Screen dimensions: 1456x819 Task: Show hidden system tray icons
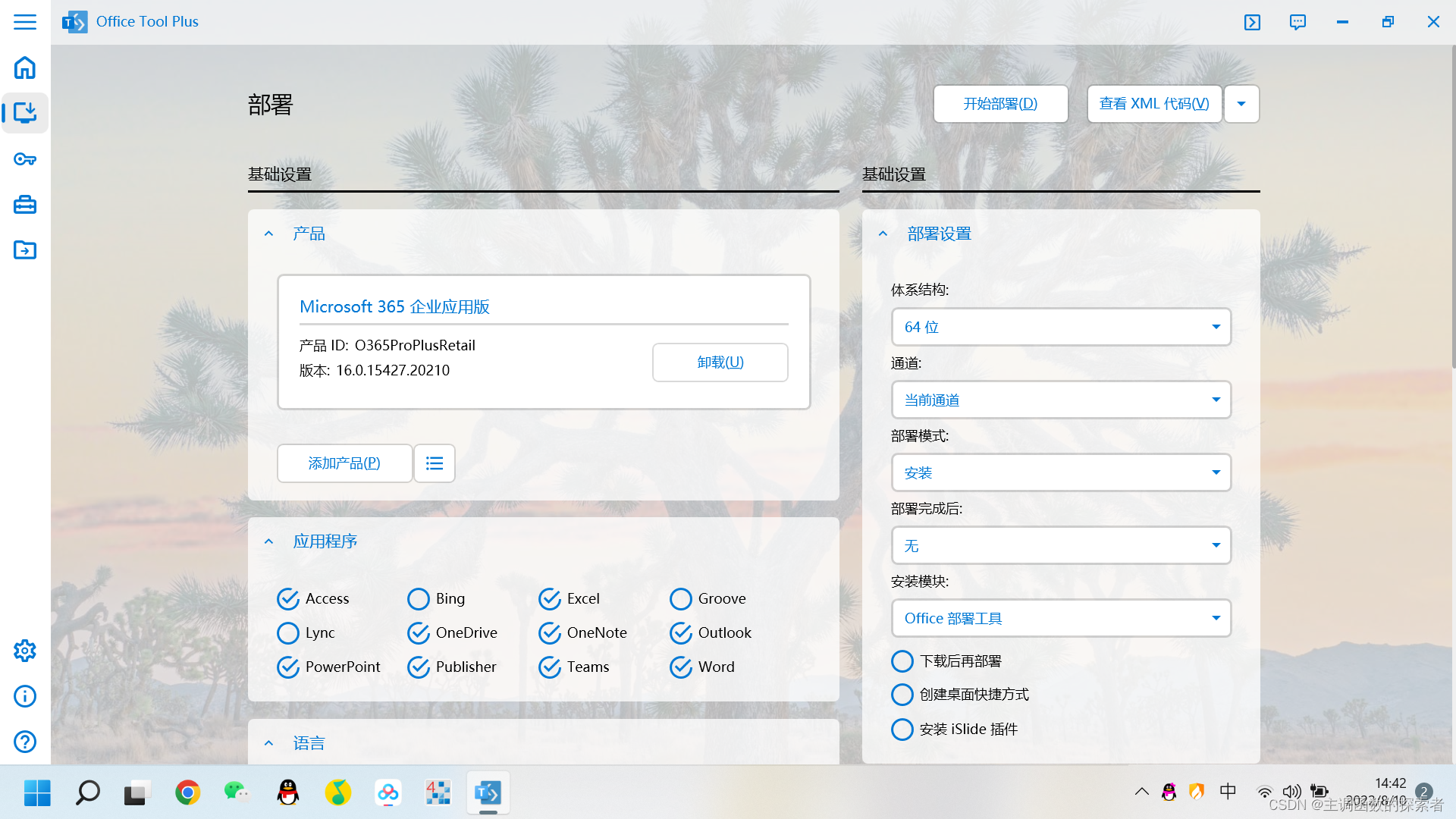(x=1141, y=792)
